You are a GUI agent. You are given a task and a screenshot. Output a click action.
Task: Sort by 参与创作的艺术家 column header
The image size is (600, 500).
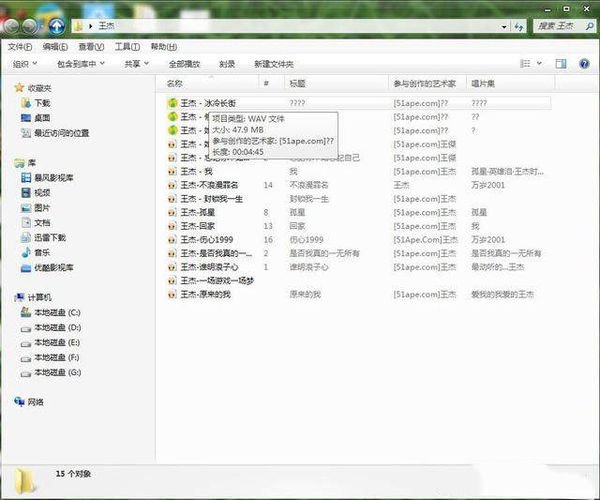(425, 83)
